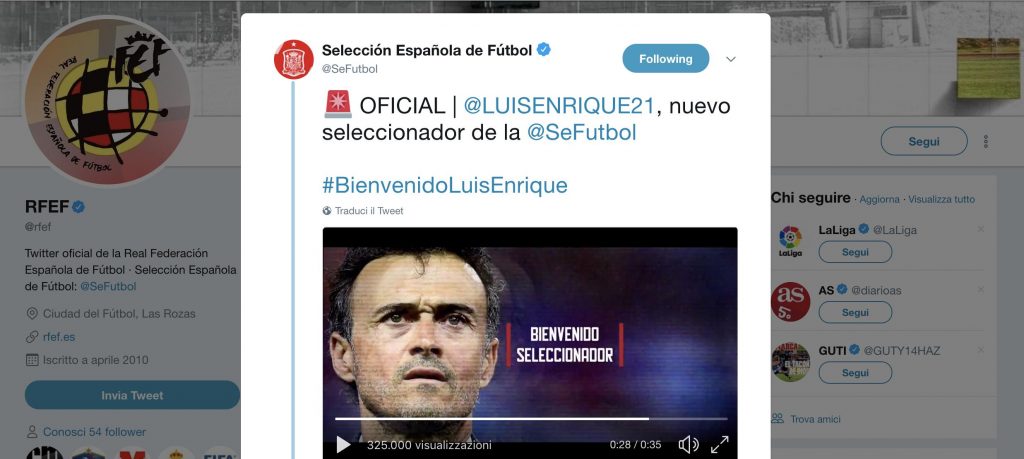Open the RFEF profile three-dot menu

tap(985, 141)
